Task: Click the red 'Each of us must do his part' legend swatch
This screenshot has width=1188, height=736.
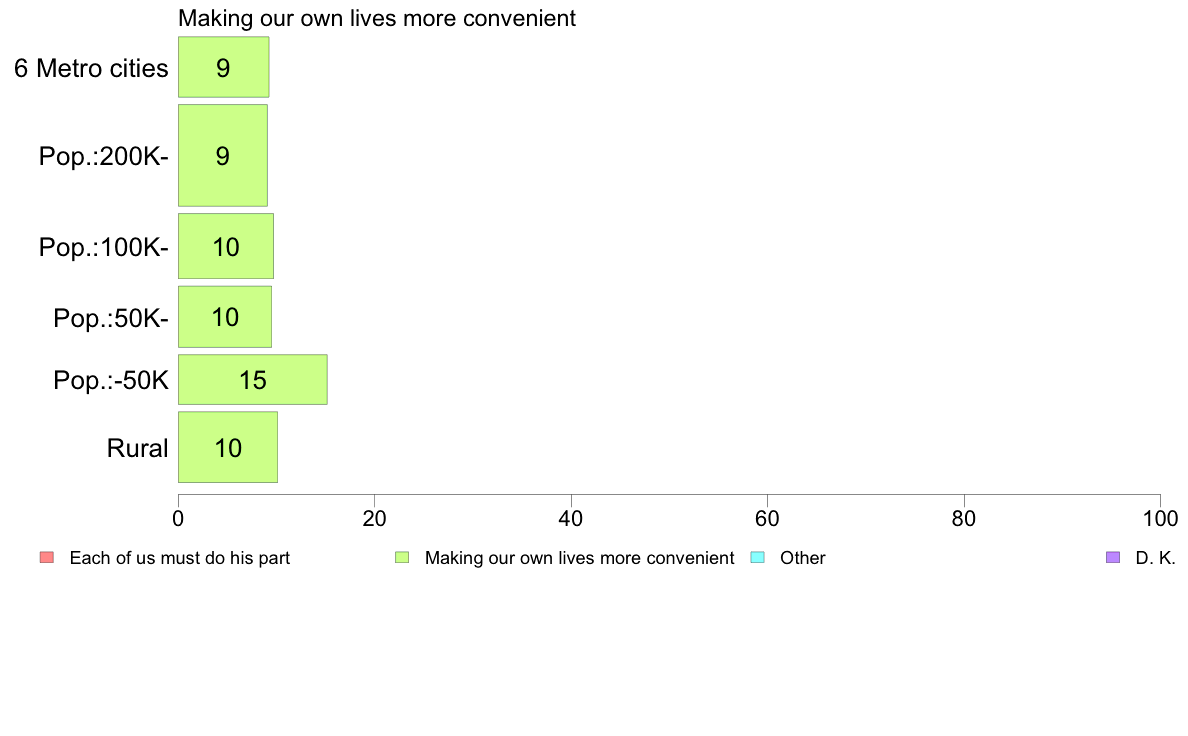Action: click(x=47, y=558)
